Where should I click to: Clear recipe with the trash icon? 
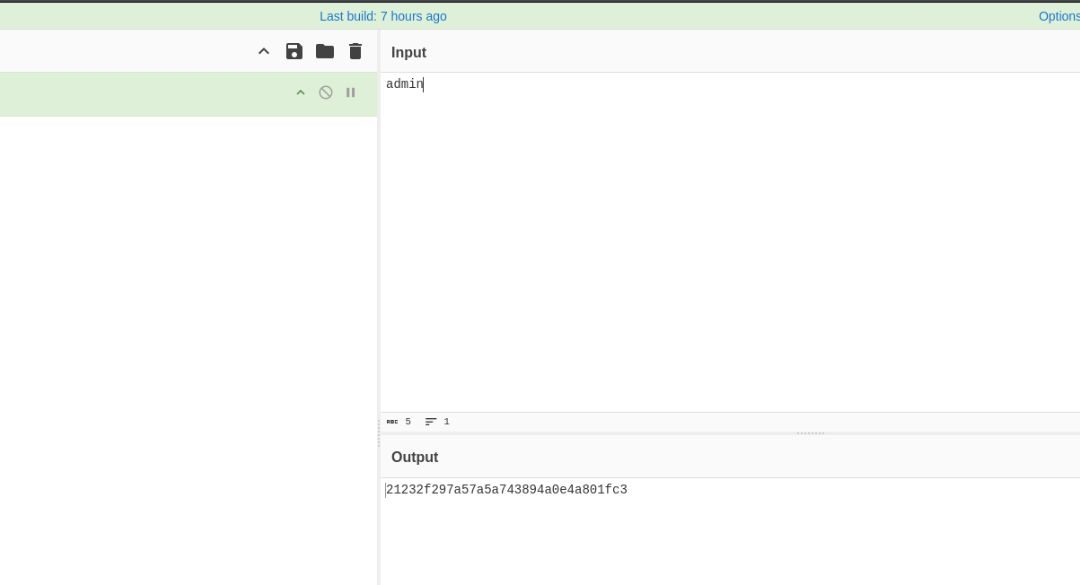coord(355,51)
